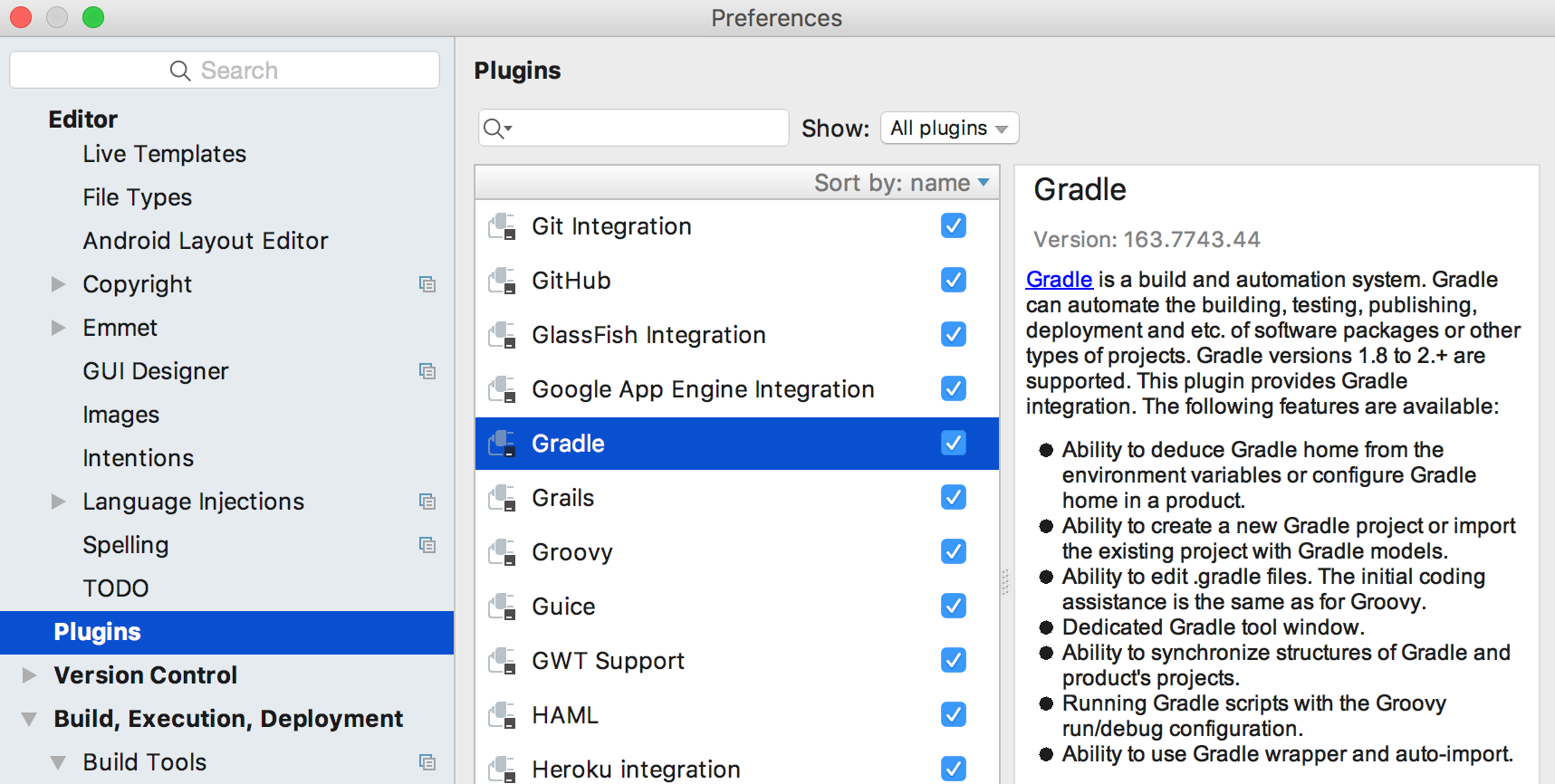1555x784 pixels.
Task: Collapse the Build Tools node
Action: [x=59, y=762]
